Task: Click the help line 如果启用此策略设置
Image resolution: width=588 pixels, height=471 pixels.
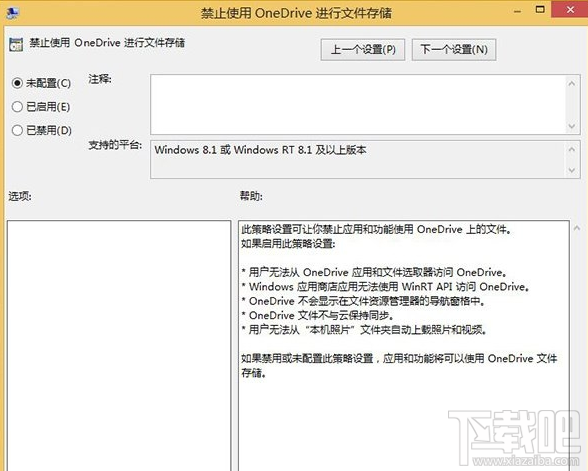Action: coord(288,243)
